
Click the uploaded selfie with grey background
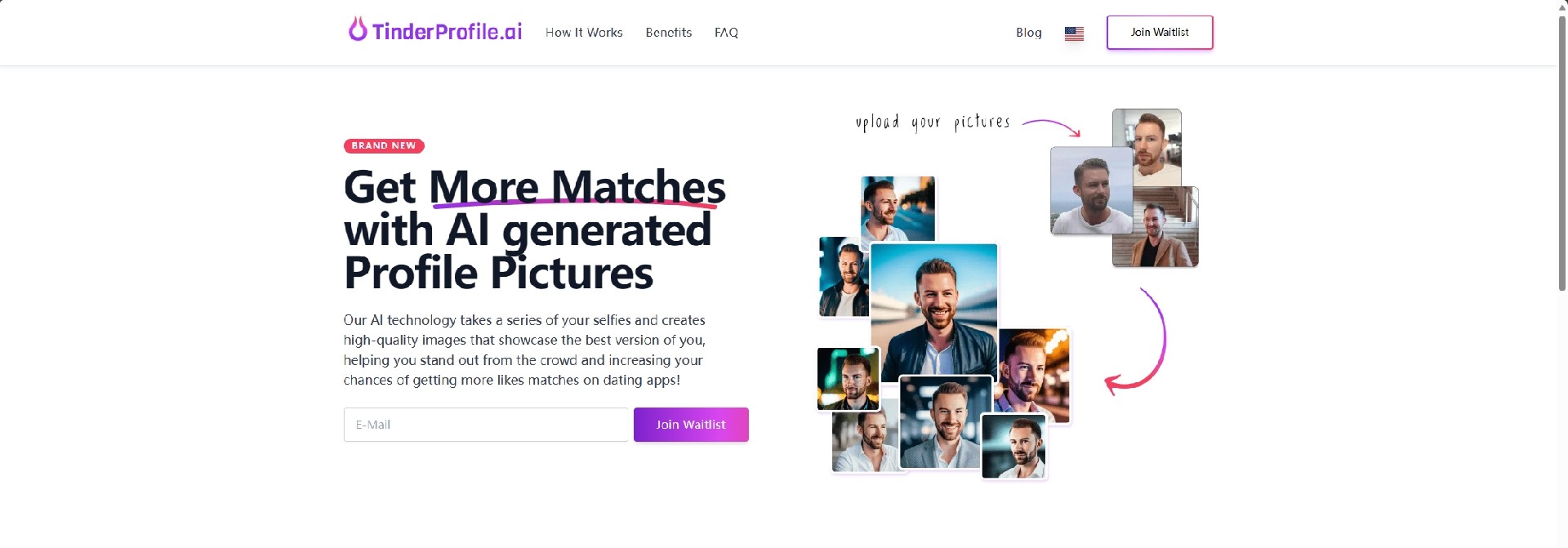point(1091,191)
